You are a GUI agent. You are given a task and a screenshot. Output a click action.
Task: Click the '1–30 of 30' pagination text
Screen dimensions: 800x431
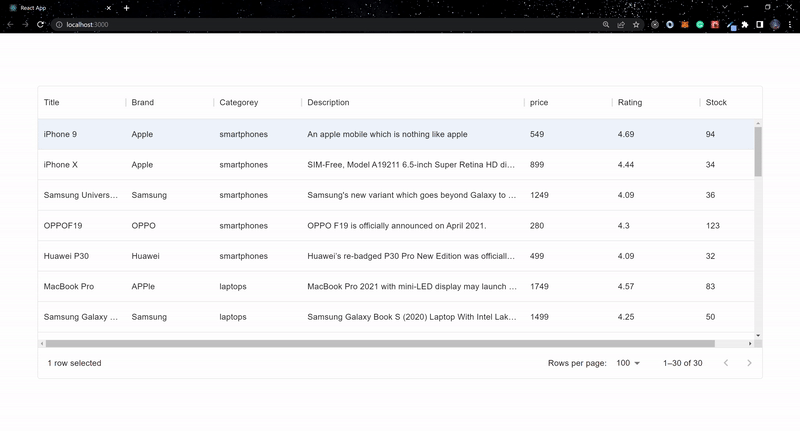(683, 363)
